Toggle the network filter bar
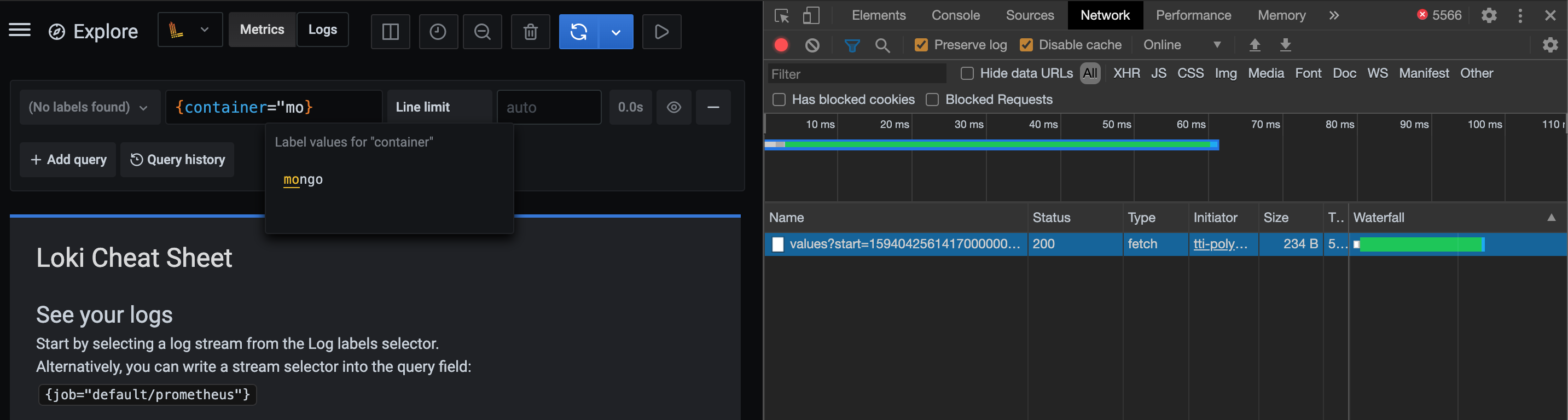The height and width of the screenshot is (420, 1568). point(852,45)
